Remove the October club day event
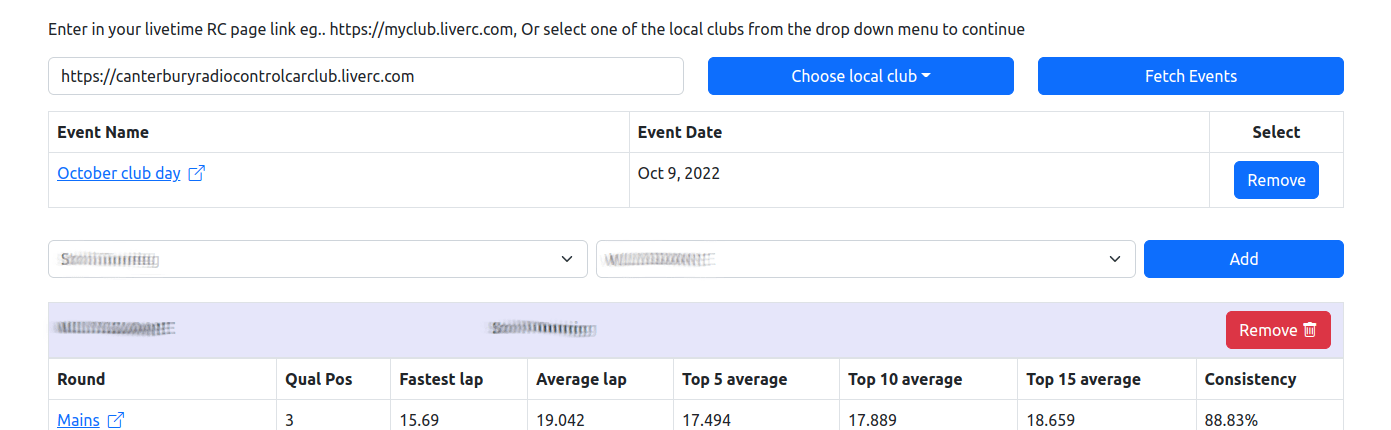 click(x=1275, y=180)
